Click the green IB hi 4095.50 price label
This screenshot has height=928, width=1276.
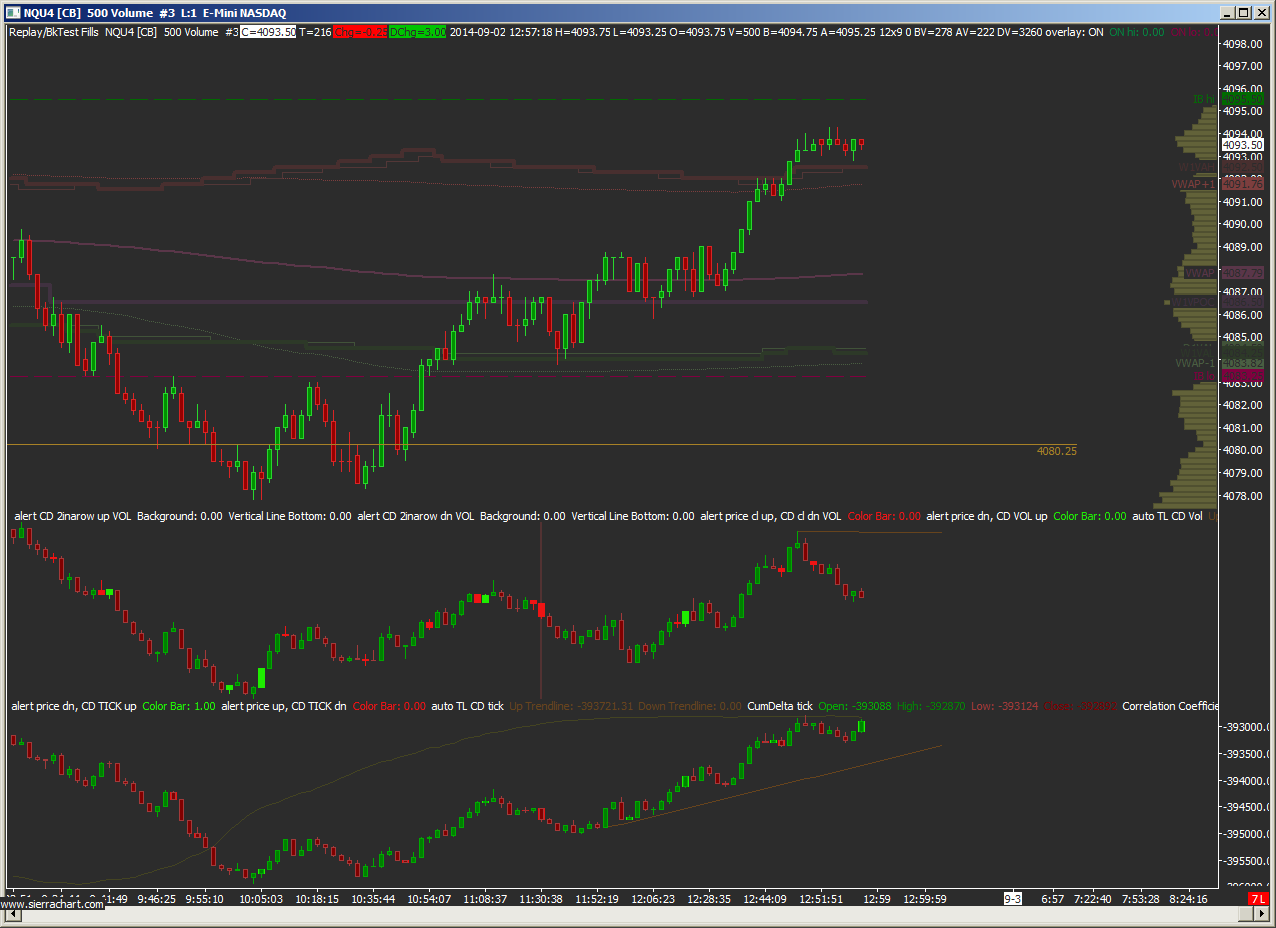tap(1242, 100)
